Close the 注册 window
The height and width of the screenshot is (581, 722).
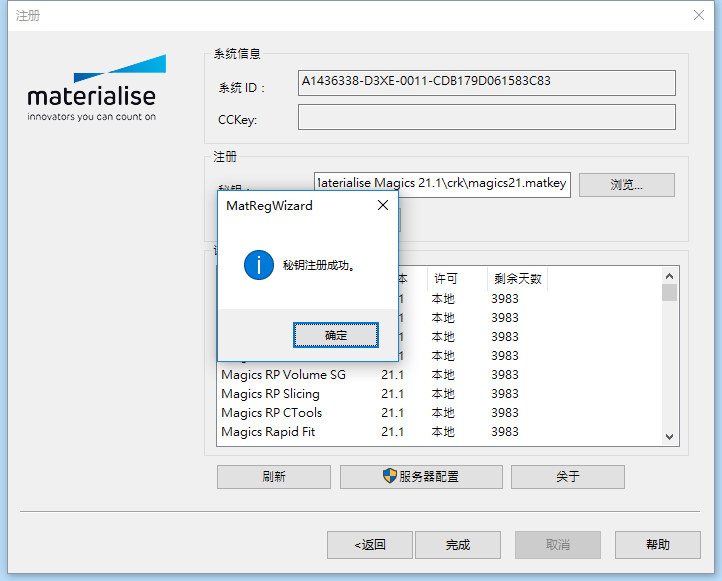point(699,15)
